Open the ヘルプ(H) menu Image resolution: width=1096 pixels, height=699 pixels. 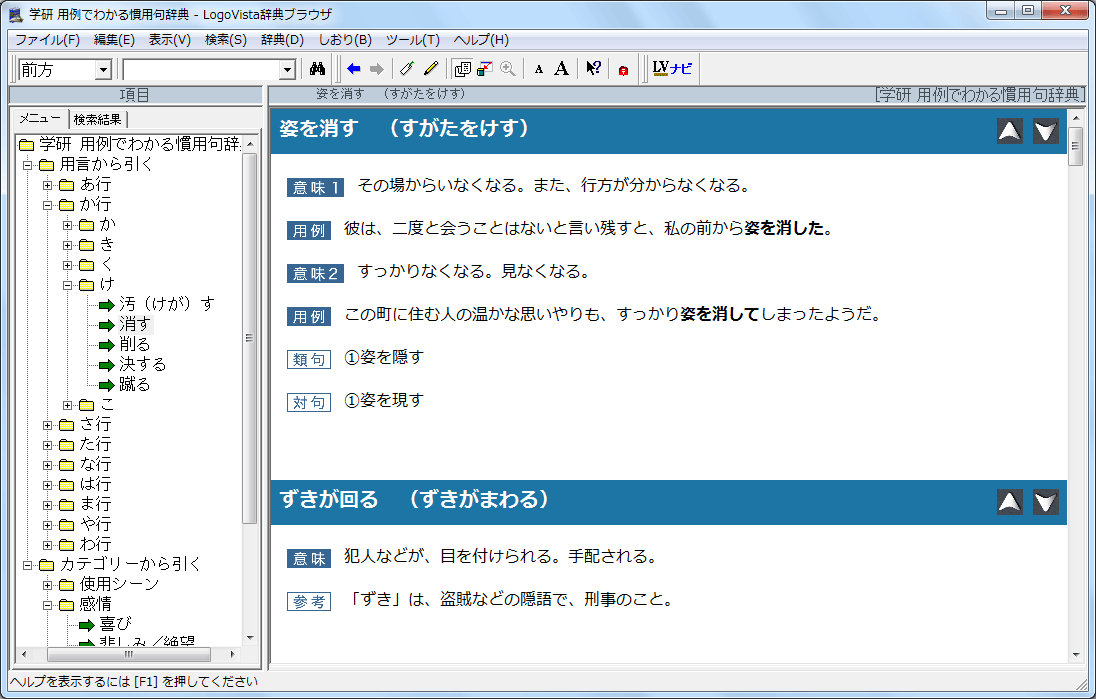click(481, 40)
